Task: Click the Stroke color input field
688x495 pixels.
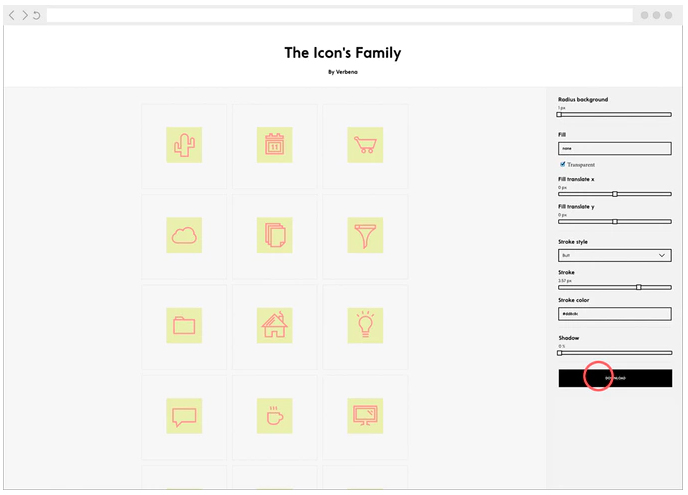Action: click(615, 314)
